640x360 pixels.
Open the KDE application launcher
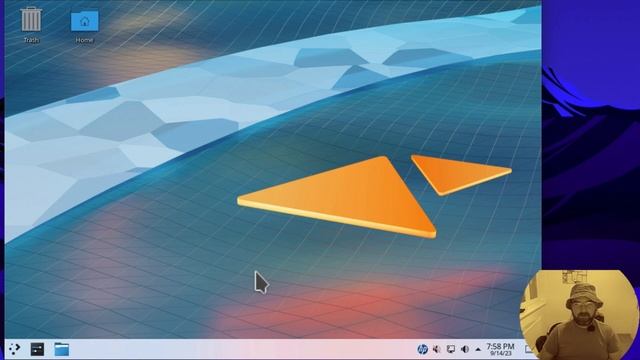click(x=14, y=349)
